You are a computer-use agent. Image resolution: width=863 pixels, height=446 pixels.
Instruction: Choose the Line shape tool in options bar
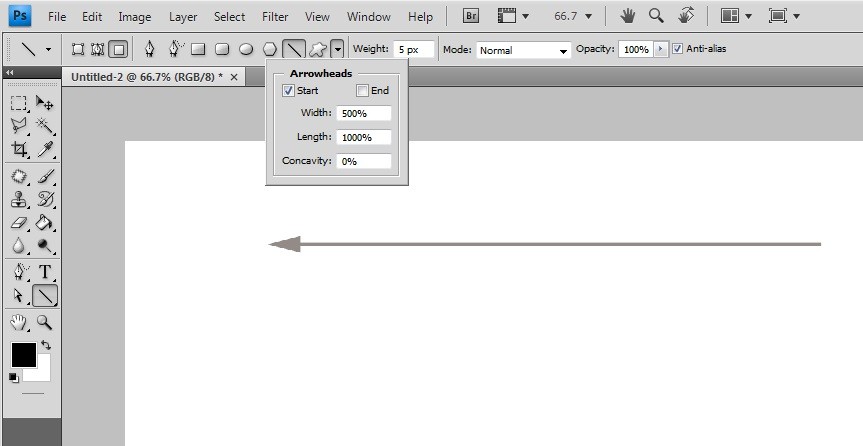pyautogui.click(x=294, y=50)
